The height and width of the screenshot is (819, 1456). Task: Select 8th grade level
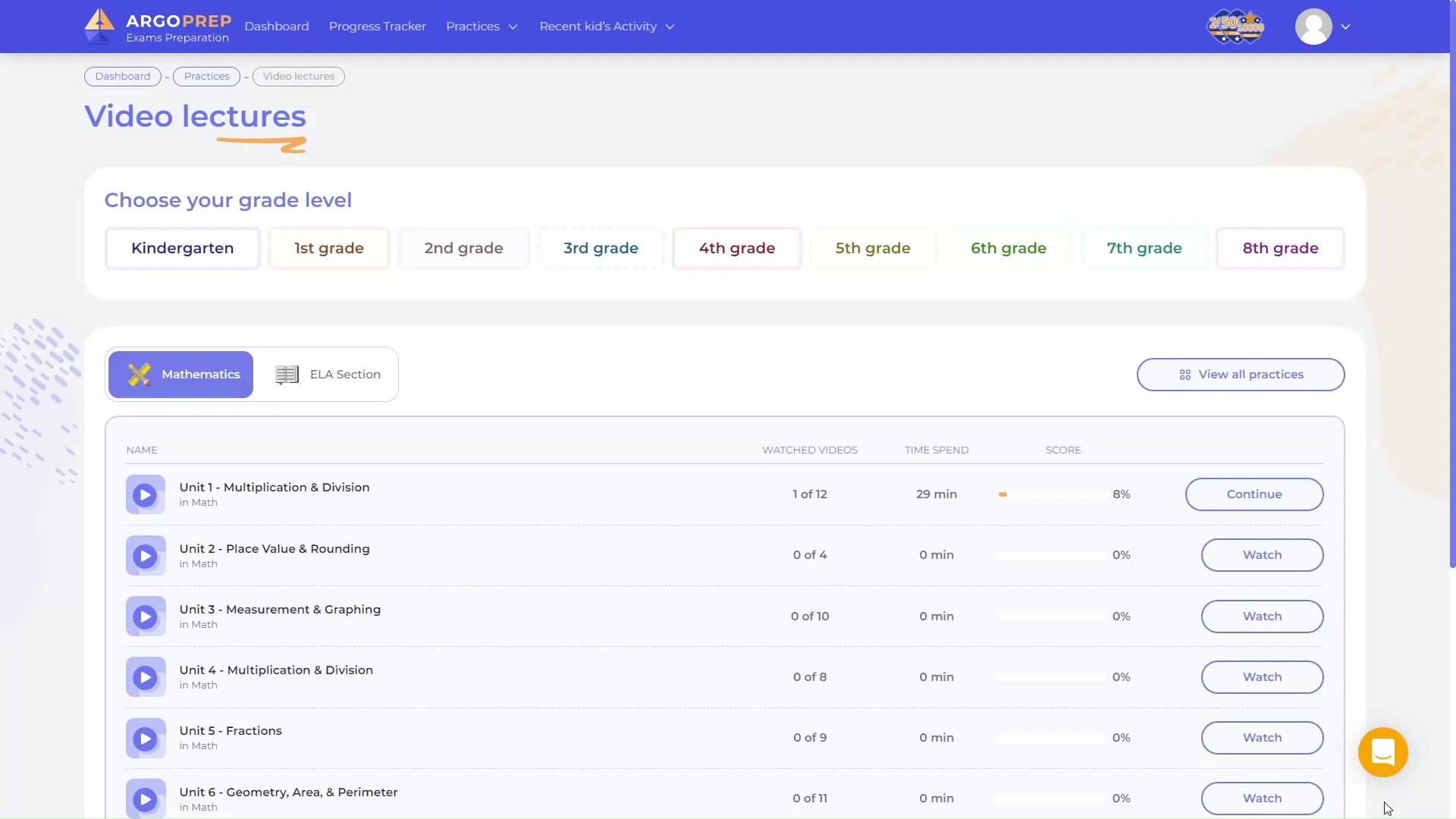pos(1280,248)
